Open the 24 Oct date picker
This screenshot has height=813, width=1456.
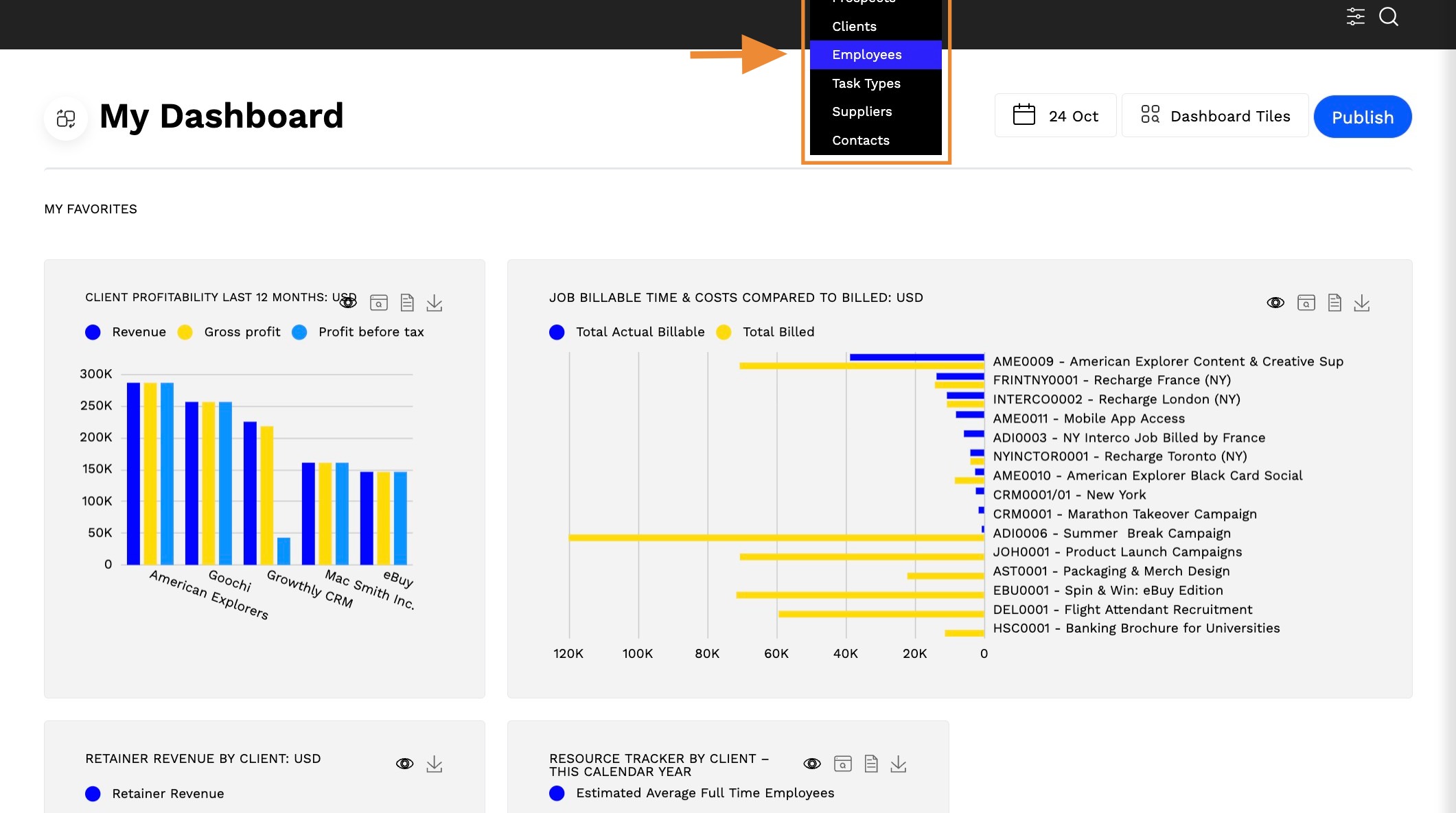1055,115
